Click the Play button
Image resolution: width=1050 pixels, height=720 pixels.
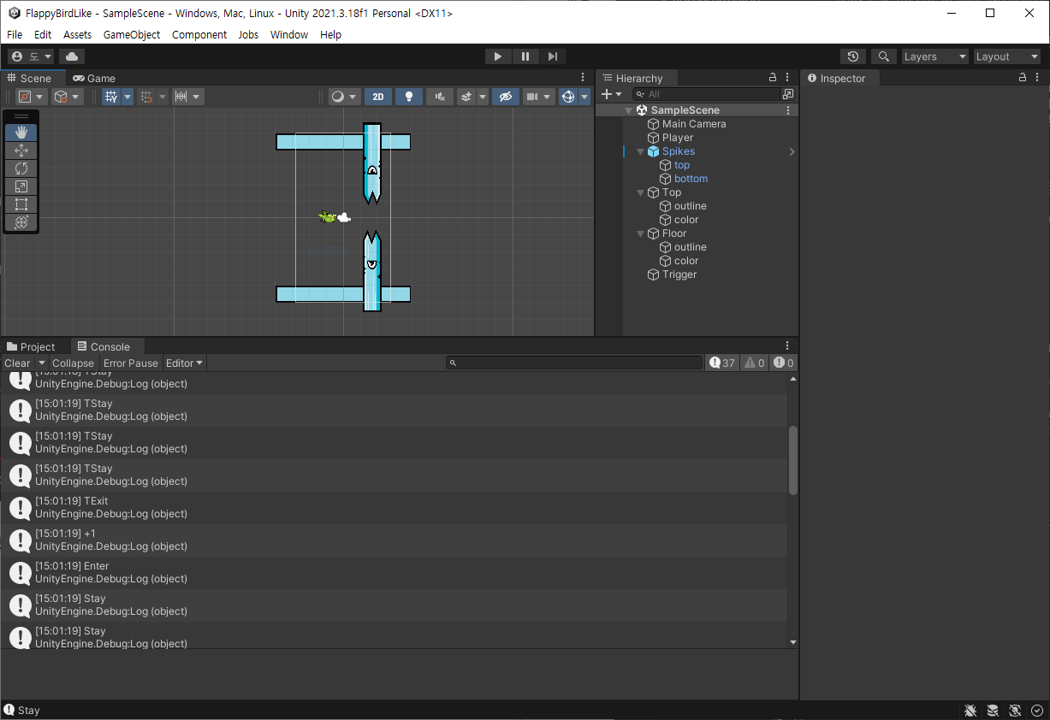tap(498, 56)
